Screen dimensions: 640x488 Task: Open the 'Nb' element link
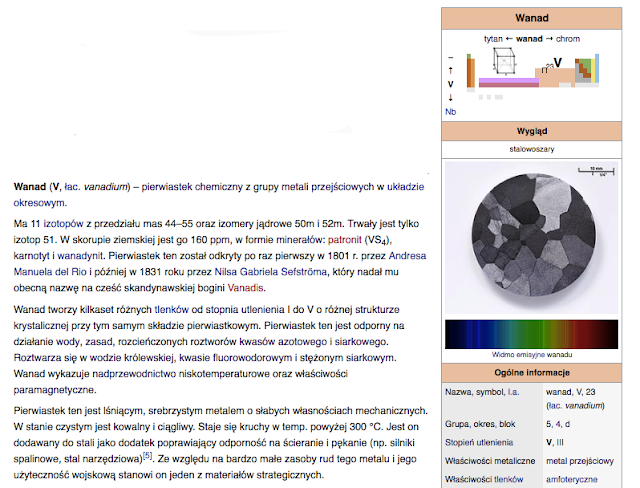point(450,112)
